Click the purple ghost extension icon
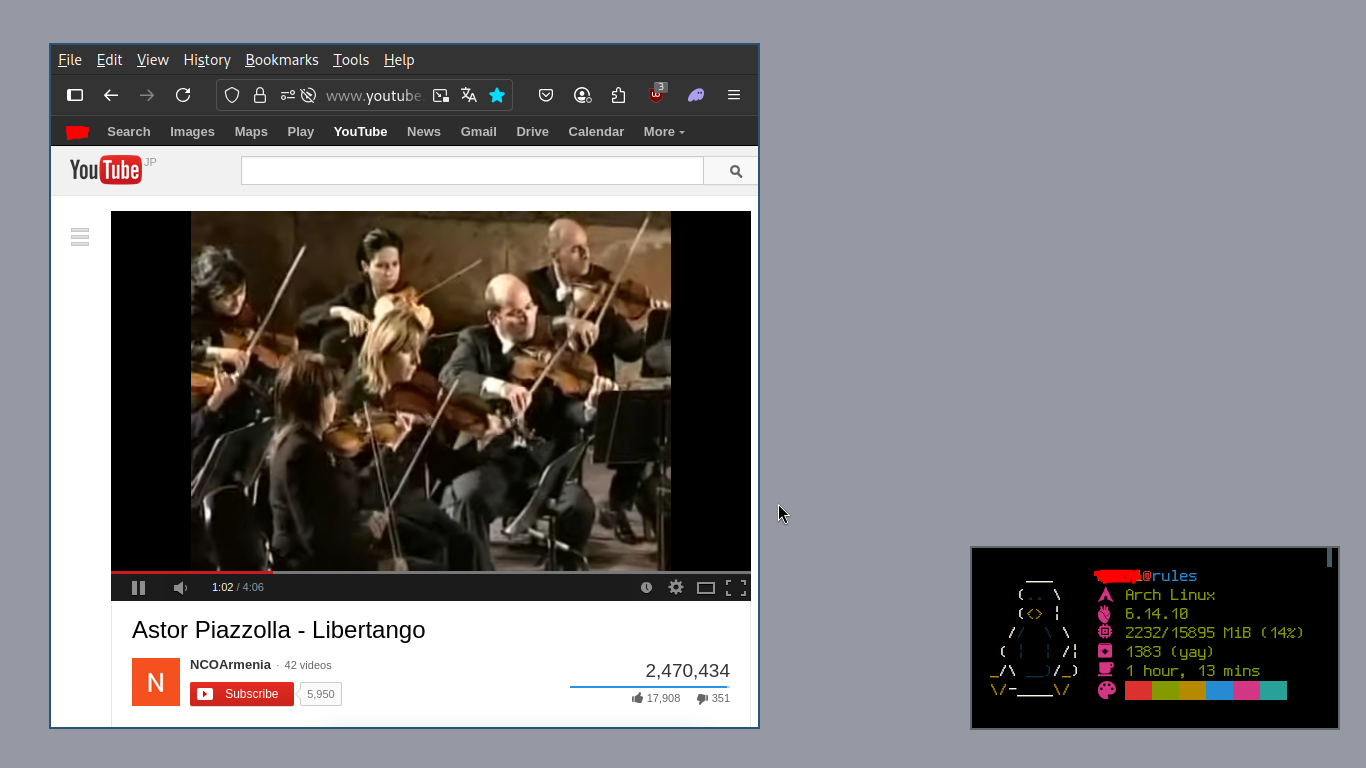Image resolution: width=1366 pixels, height=768 pixels. coord(696,95)
